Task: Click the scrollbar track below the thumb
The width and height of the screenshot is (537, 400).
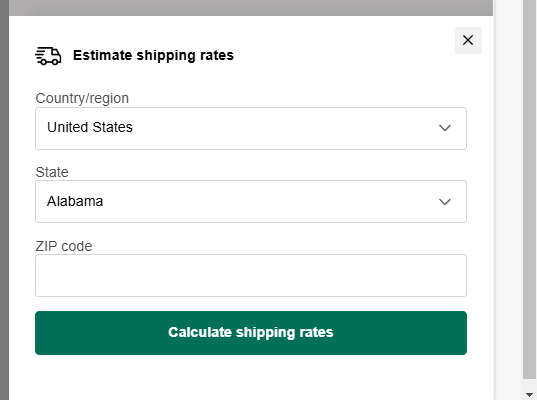Action: click(529, 384)
